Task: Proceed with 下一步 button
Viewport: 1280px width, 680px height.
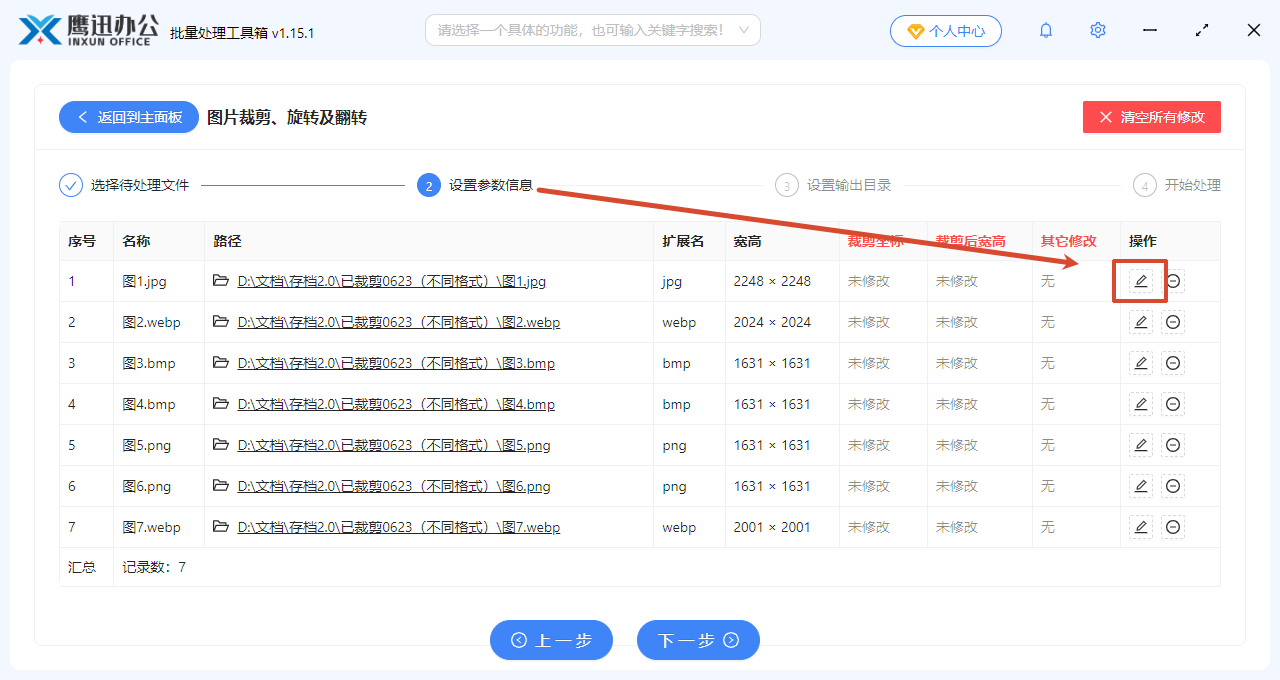Action: coord(698,640)
